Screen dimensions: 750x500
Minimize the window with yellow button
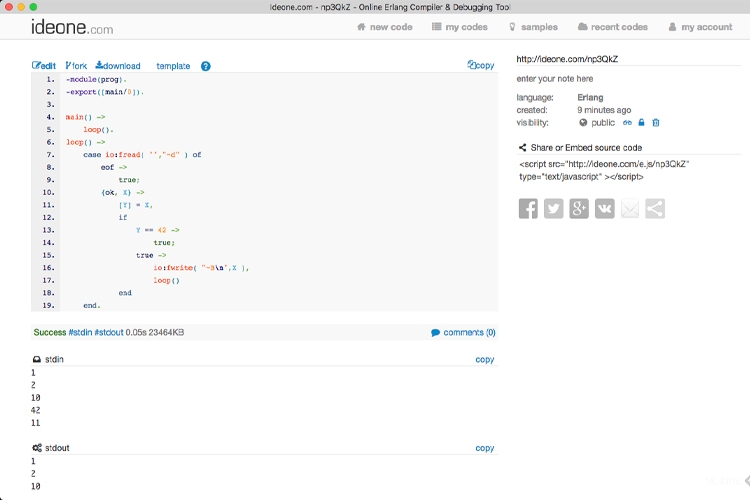point(21,7)
